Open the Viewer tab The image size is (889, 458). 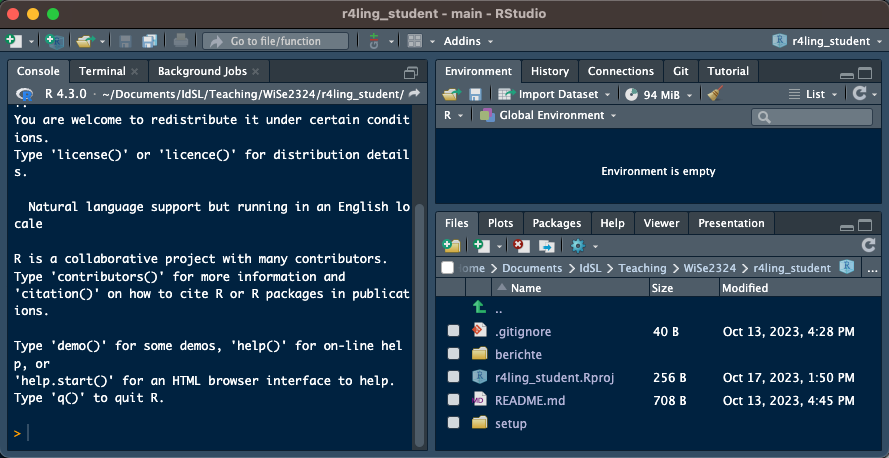[661, 223]
